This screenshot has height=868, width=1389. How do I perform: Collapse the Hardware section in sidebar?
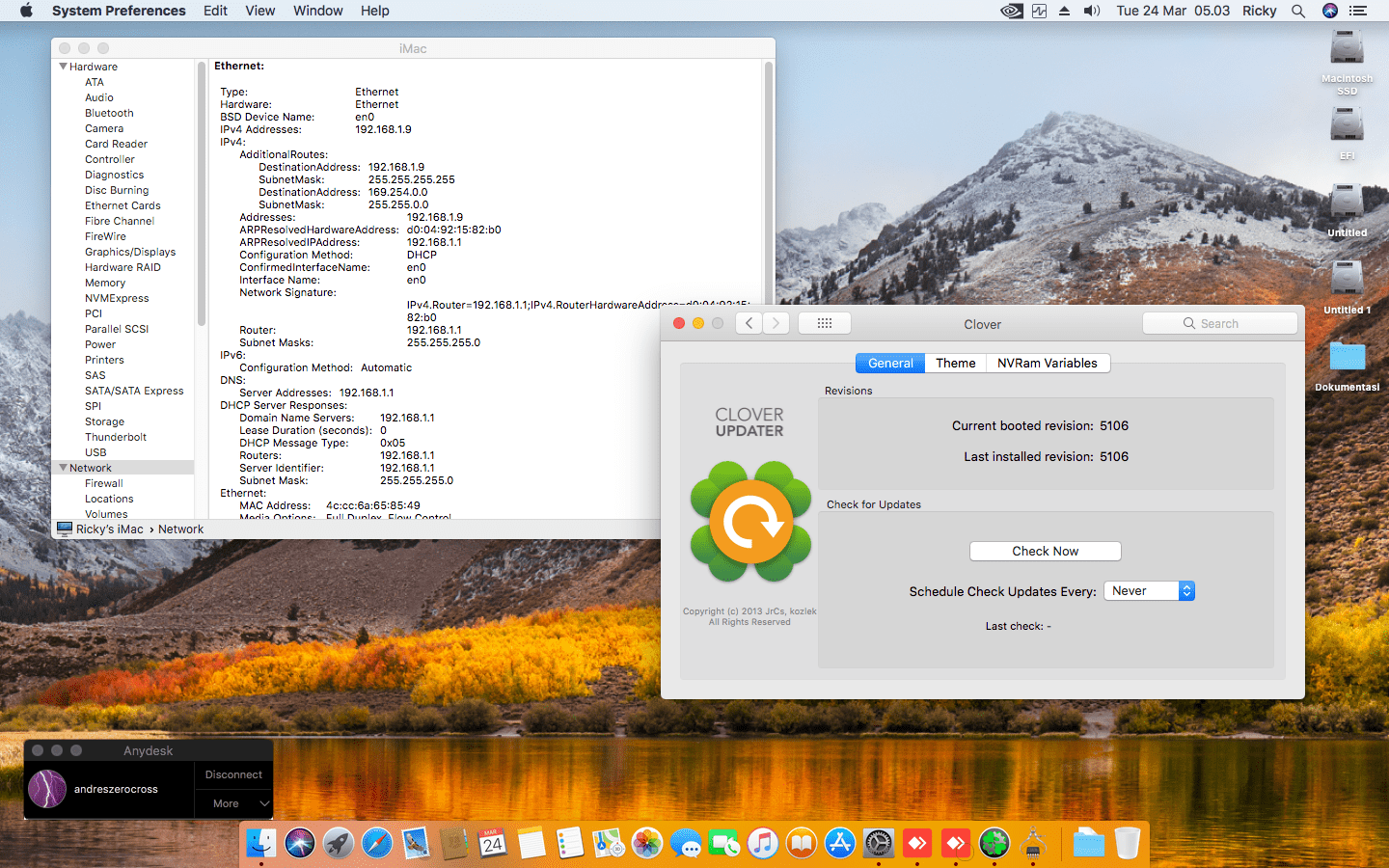pyautogui.click(x=64, y=67)
